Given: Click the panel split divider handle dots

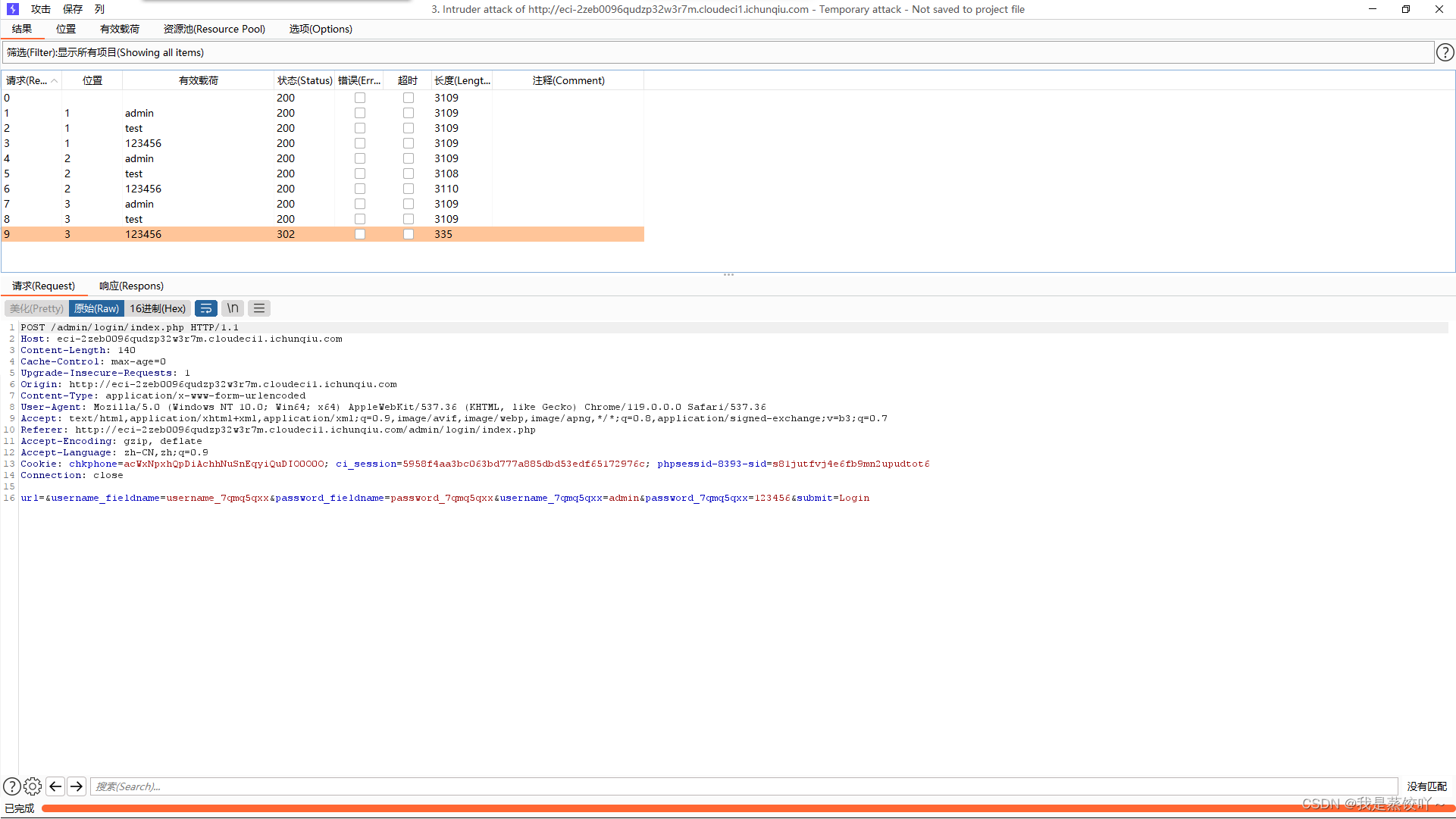Looking at the screenshot, I should [x=728, y=274].
